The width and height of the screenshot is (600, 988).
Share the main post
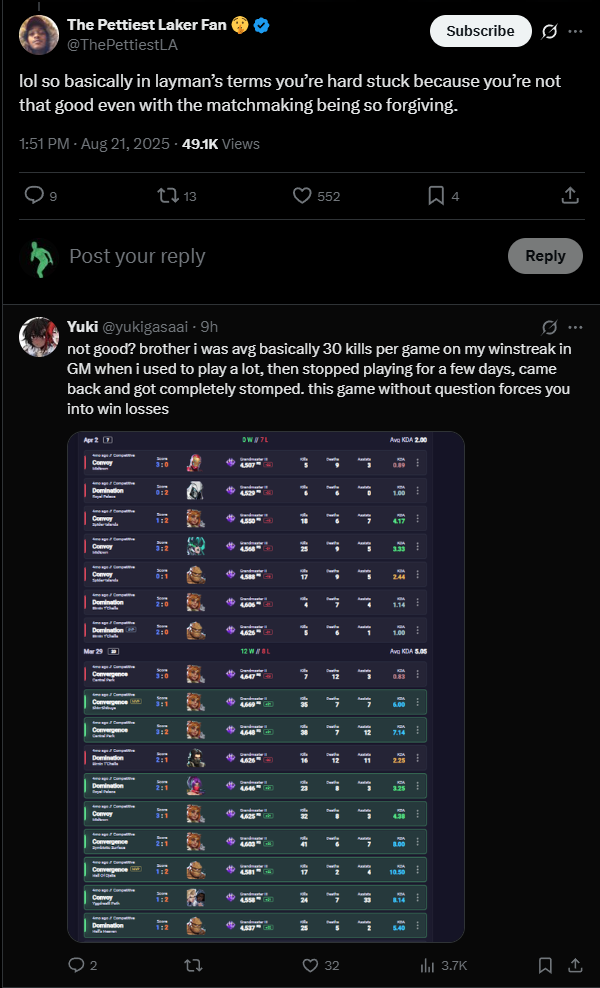[569, 196]
